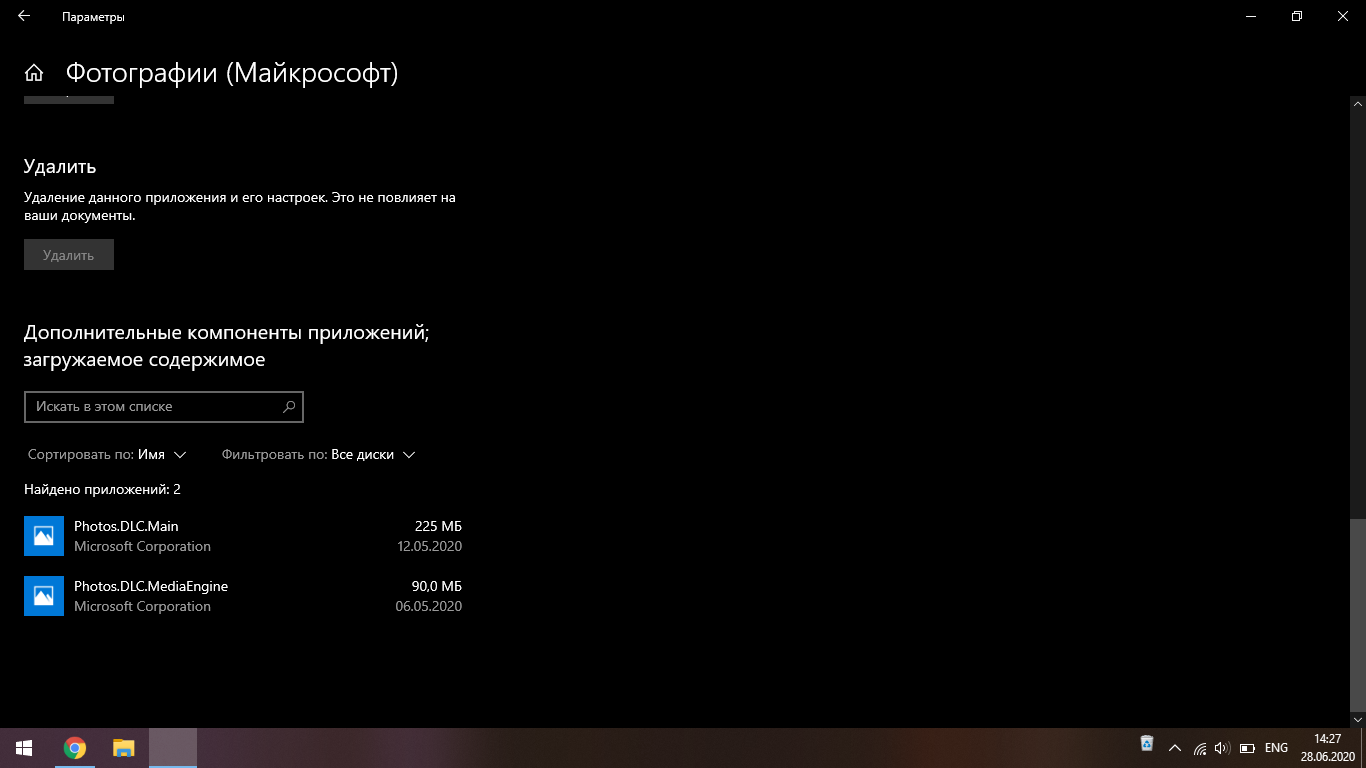This screenshot has height=768, width=1366.
Task: Go back with the arrow in title bar
Action: click(x=24, y=16)
